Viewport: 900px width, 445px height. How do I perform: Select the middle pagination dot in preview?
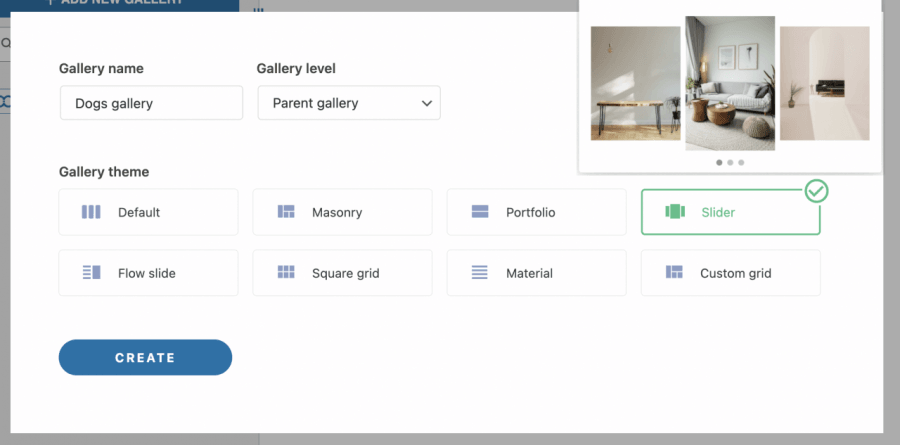[x=730, y=162]
